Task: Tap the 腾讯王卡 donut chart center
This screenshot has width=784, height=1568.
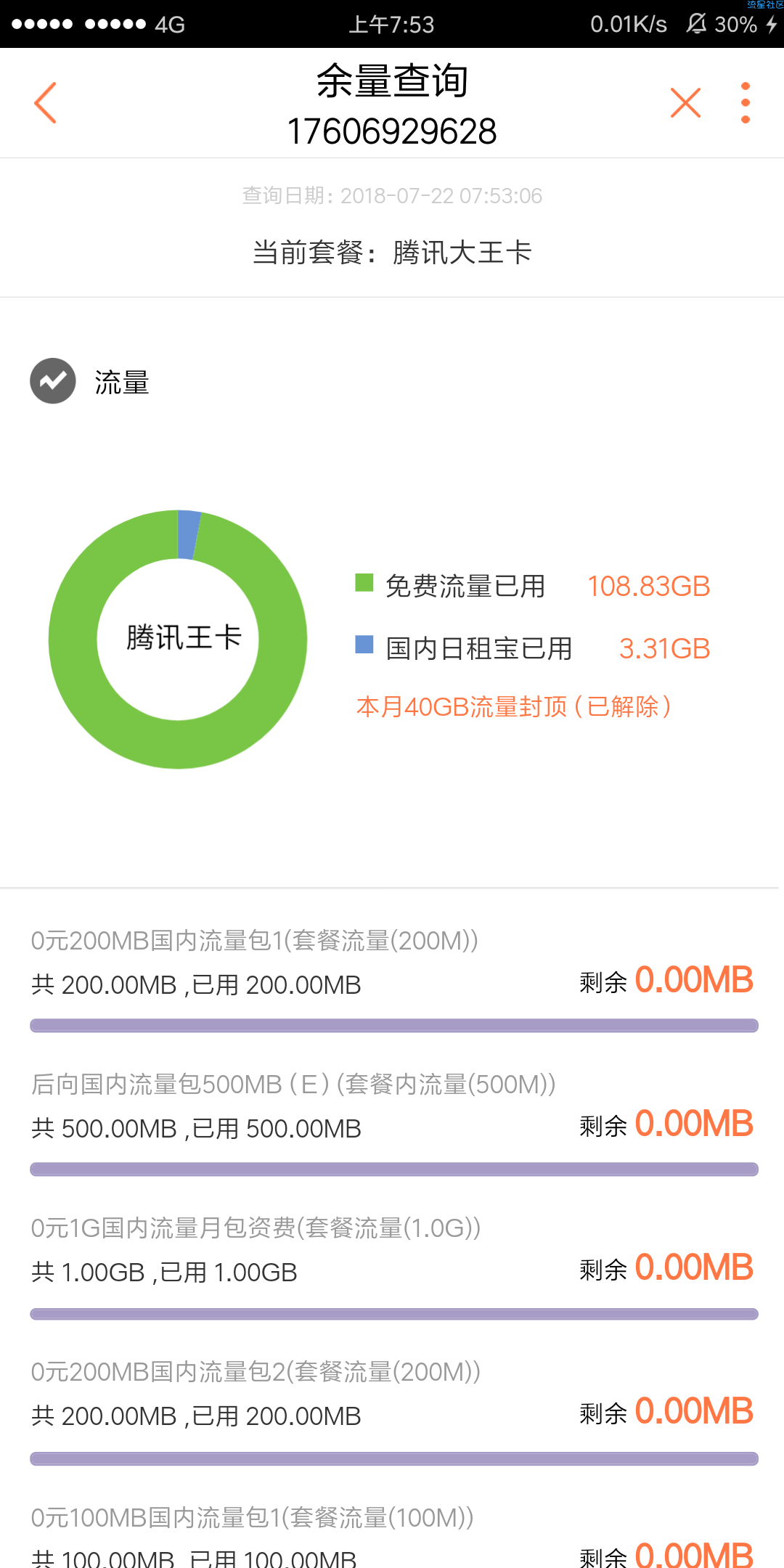Action: point(178,639)
